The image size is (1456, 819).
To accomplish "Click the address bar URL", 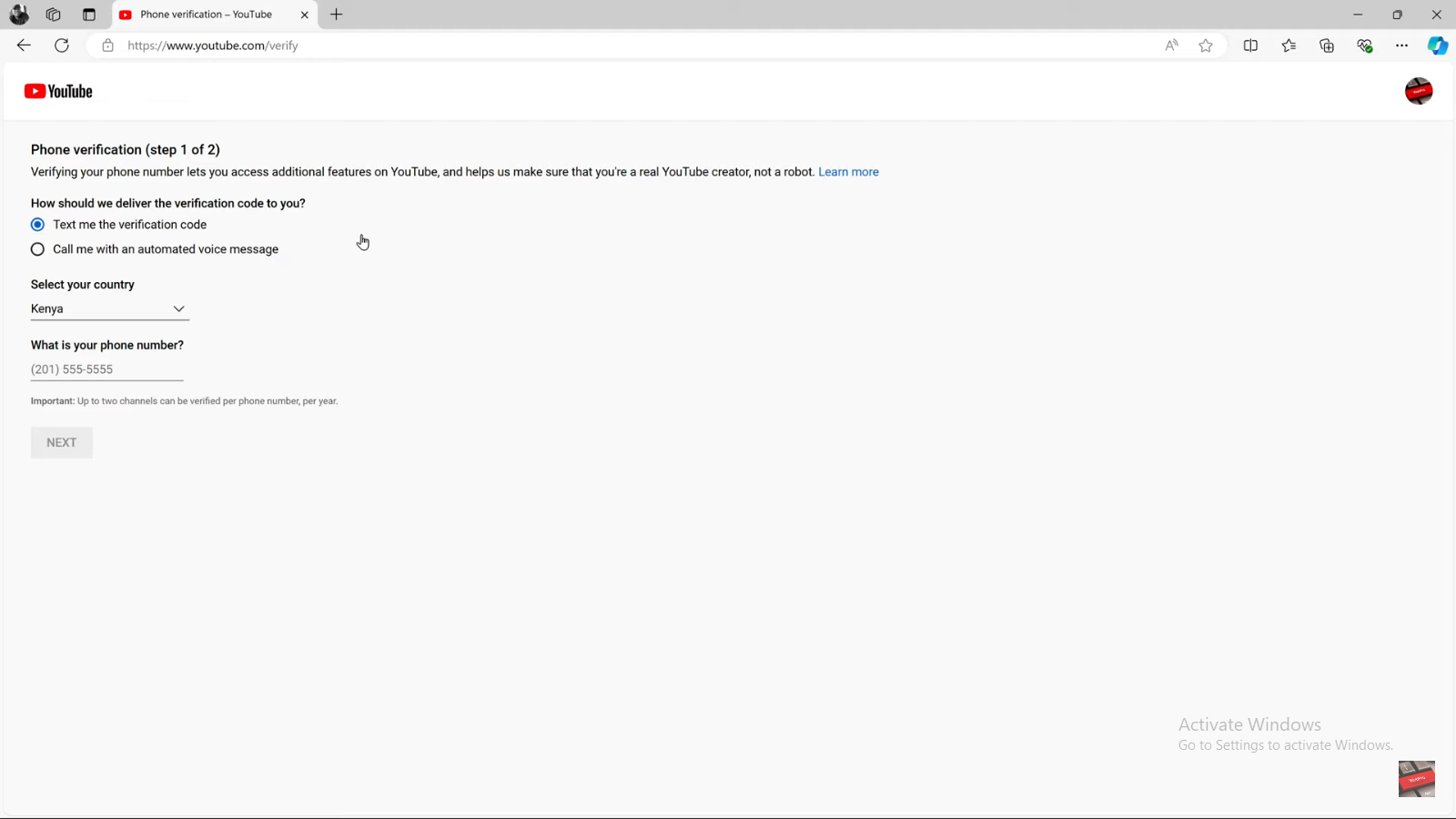I will tap(213, 45).
